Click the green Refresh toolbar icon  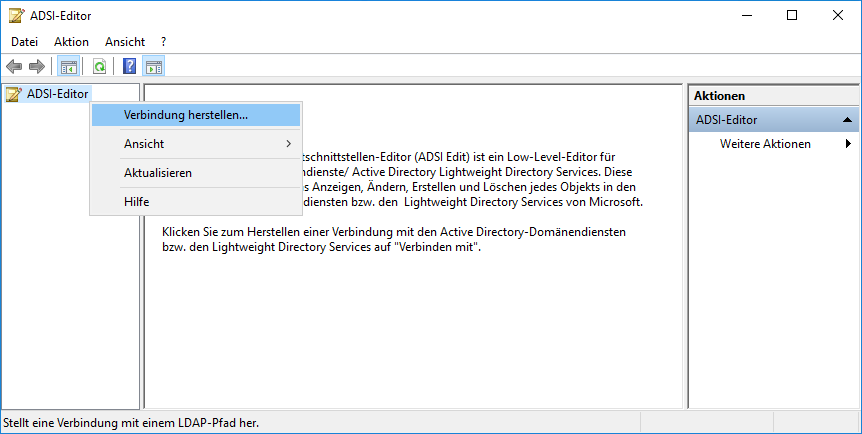(x=99, y=67)
